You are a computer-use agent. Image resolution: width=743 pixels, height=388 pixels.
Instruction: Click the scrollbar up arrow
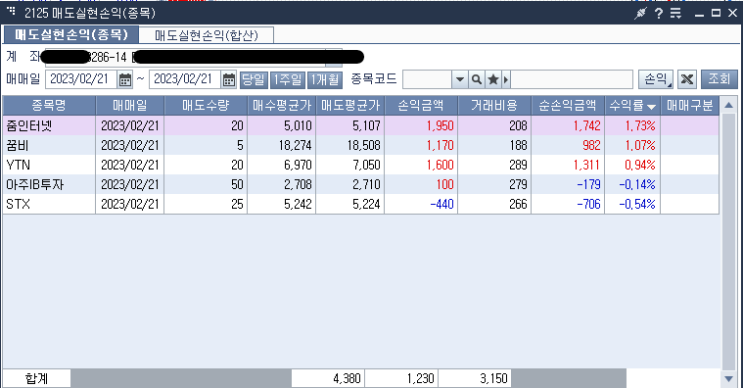point(729,105)
